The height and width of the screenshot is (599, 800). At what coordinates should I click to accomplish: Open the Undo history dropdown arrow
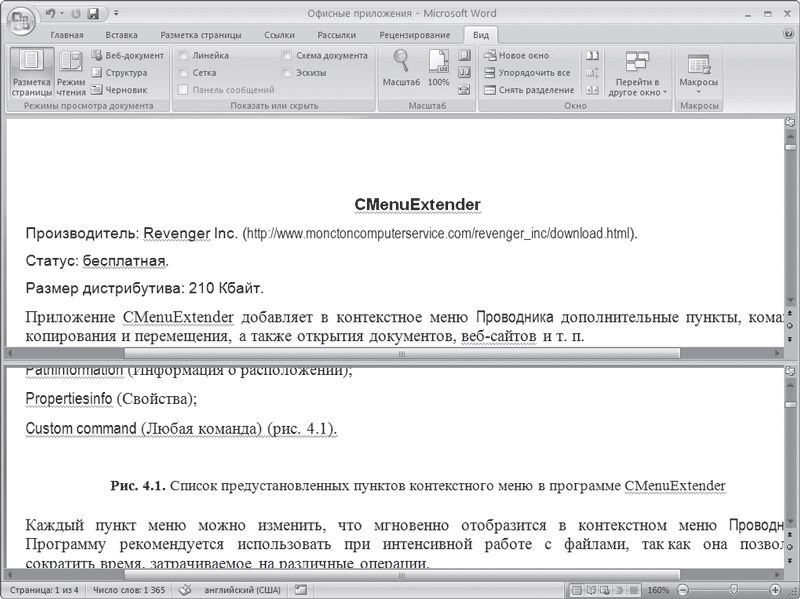point(62,13)
